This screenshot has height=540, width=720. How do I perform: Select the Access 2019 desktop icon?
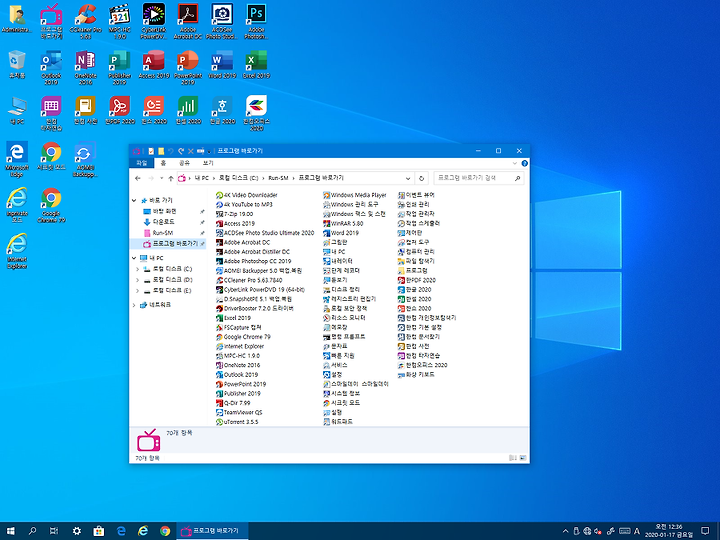(154, 64)
